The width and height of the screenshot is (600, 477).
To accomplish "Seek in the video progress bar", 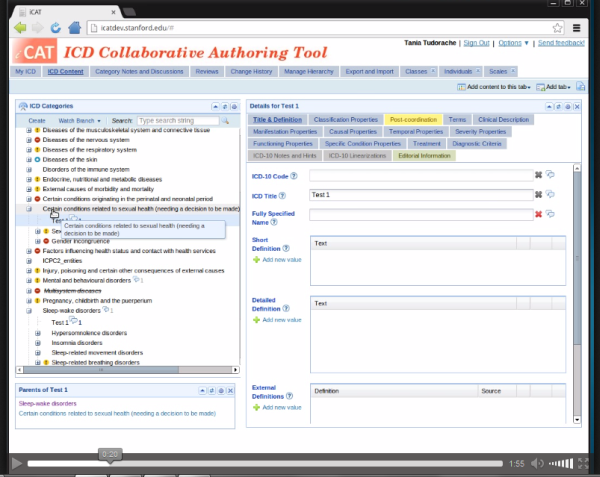I will pos(265,464).
